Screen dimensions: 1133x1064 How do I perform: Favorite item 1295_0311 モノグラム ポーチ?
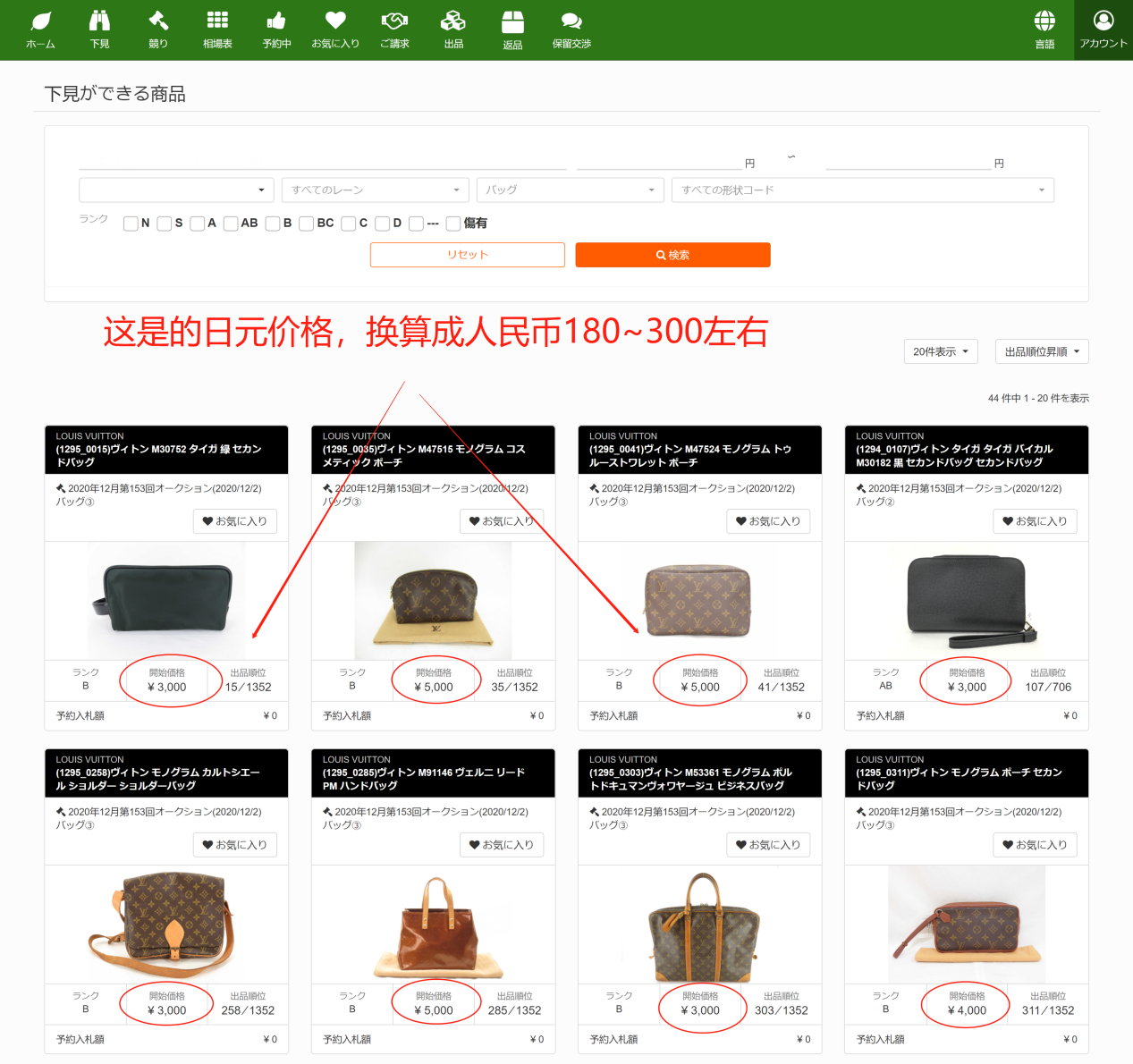[x=1035, y=845]
